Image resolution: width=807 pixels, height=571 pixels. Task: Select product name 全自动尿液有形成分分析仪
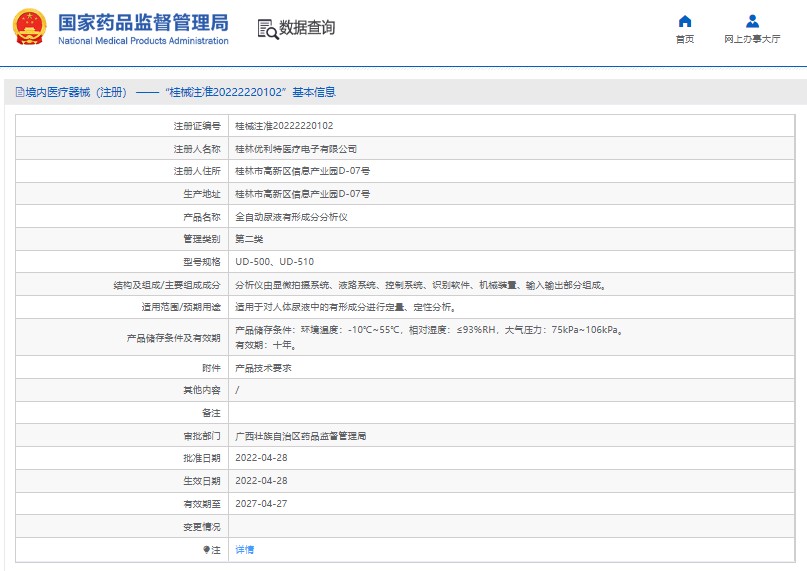(291, 217)
